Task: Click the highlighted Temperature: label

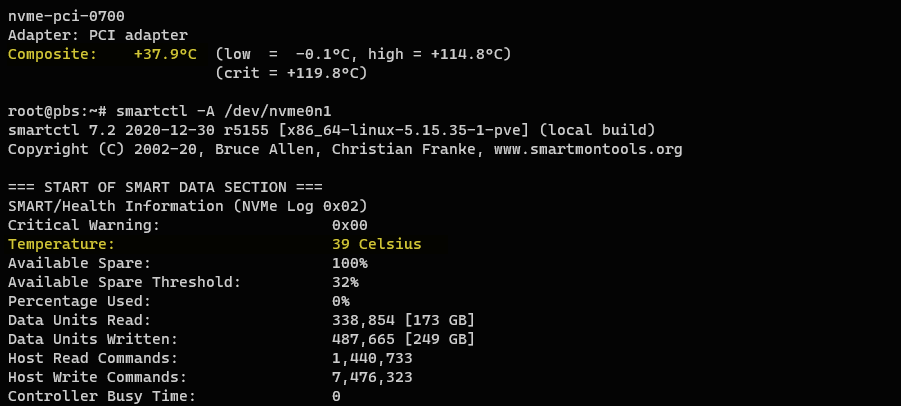Action: [x=61, y=244]
